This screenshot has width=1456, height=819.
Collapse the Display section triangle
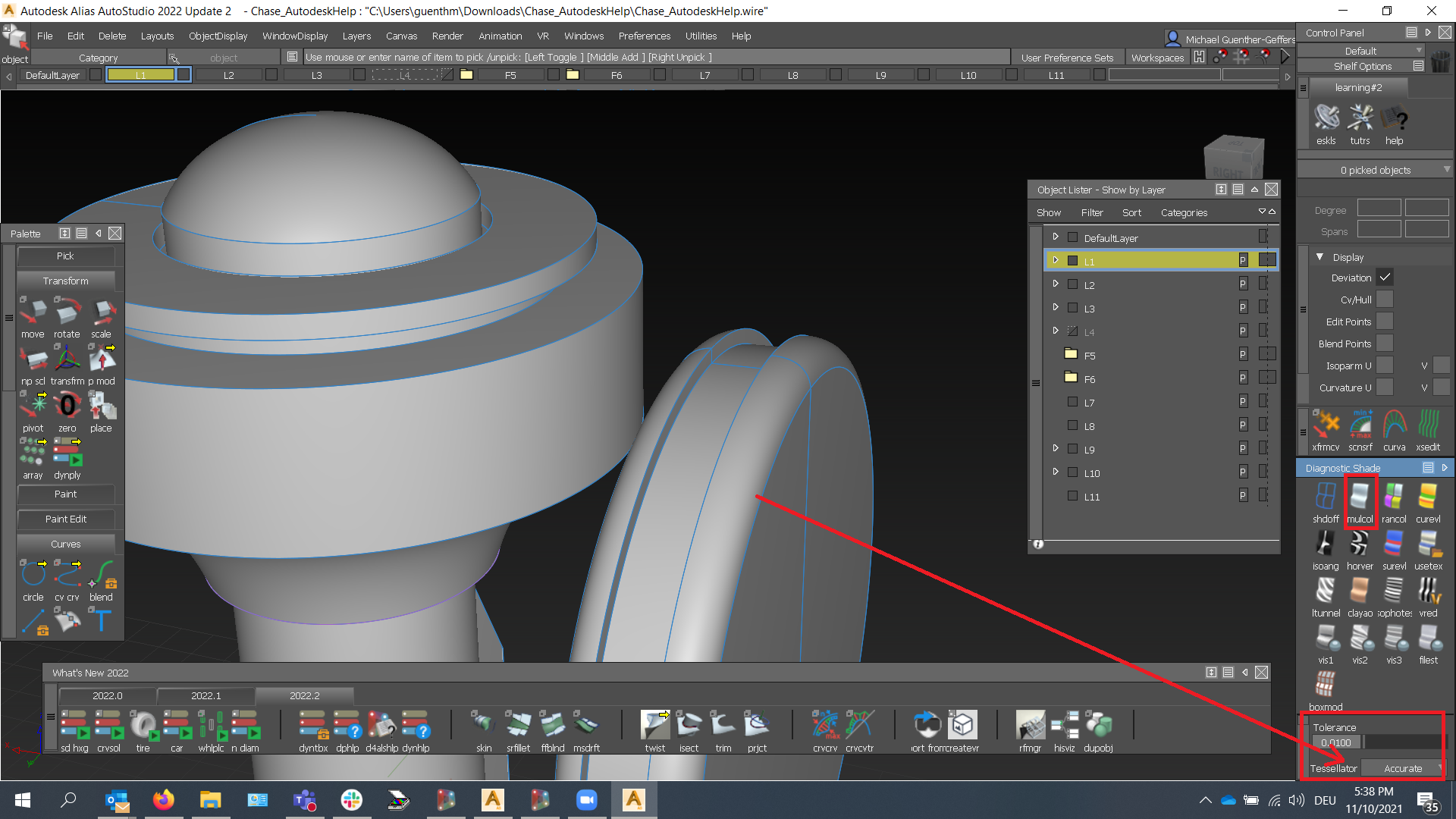coord(1319,257)
